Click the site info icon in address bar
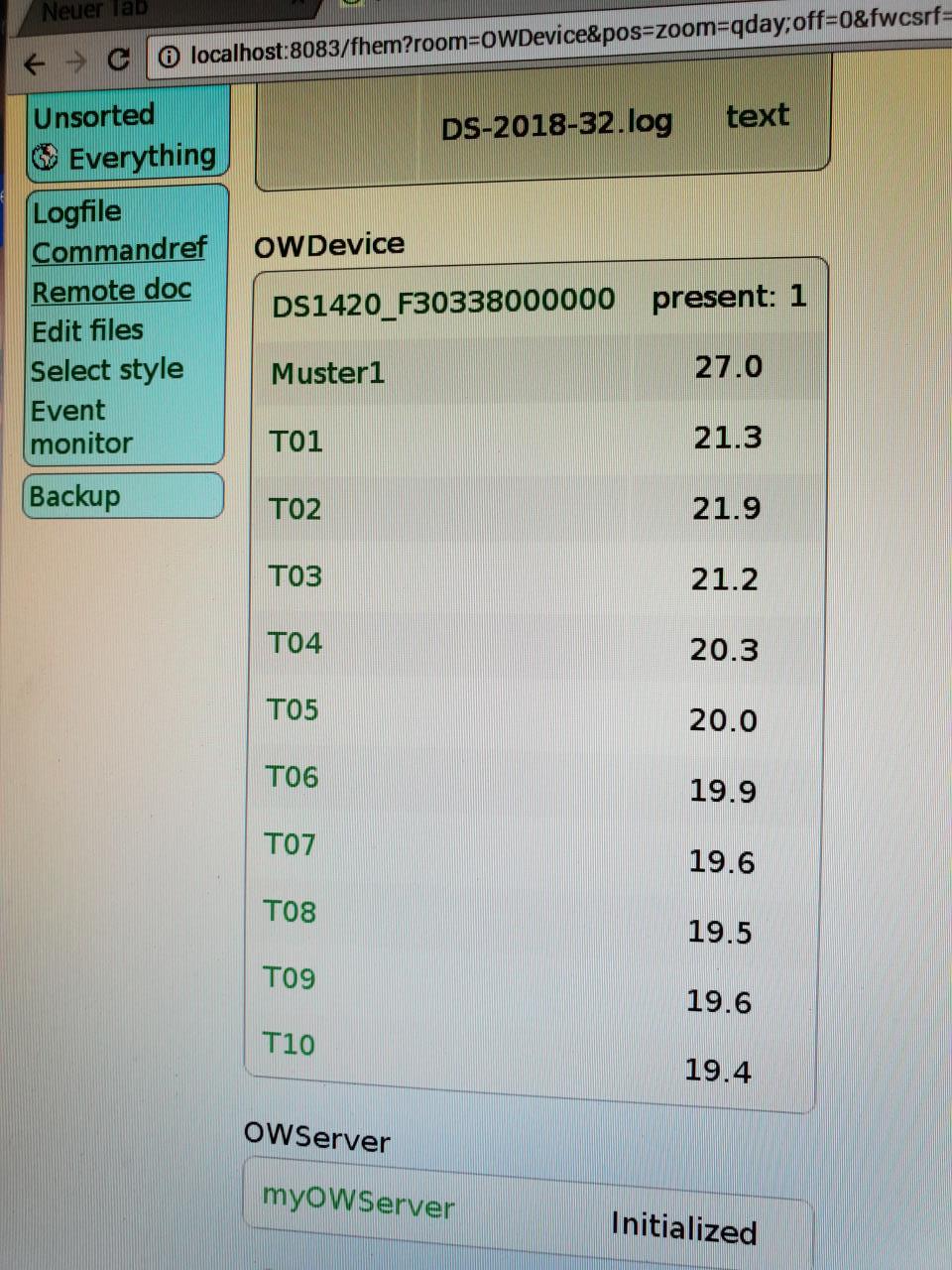952x1270 pixels. pyautogui.click(x=170, y=57)
